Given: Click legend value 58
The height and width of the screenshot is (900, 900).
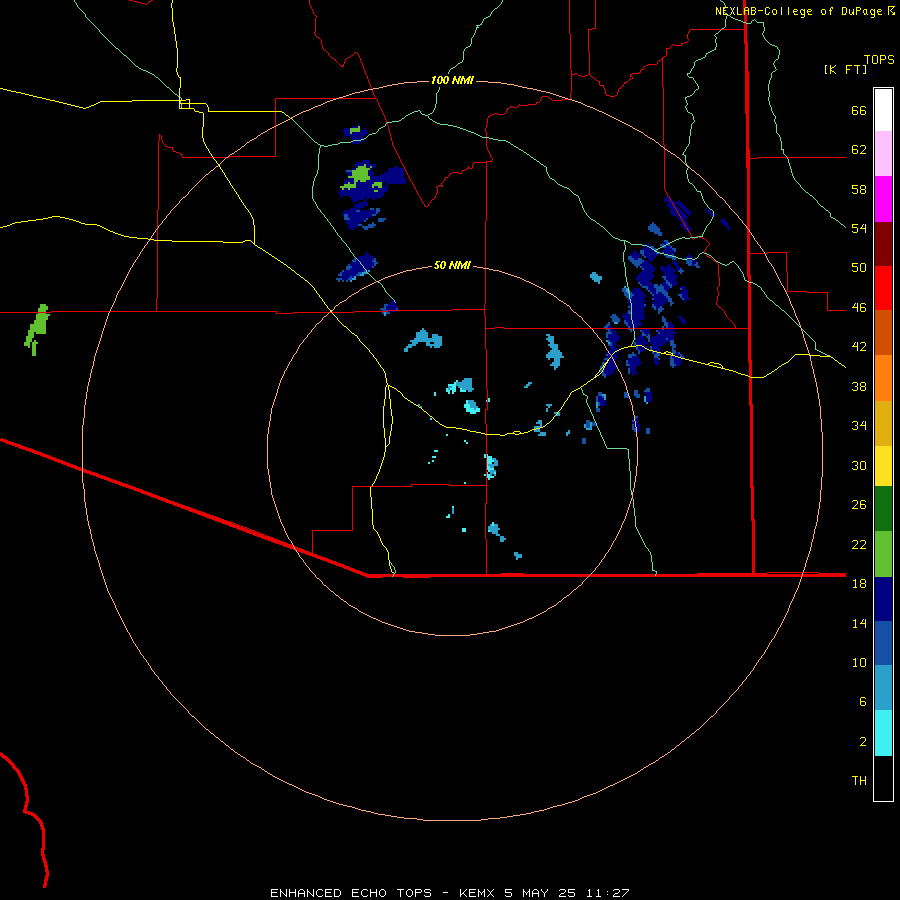Looking at the screenshot, I should pos(859,189).
